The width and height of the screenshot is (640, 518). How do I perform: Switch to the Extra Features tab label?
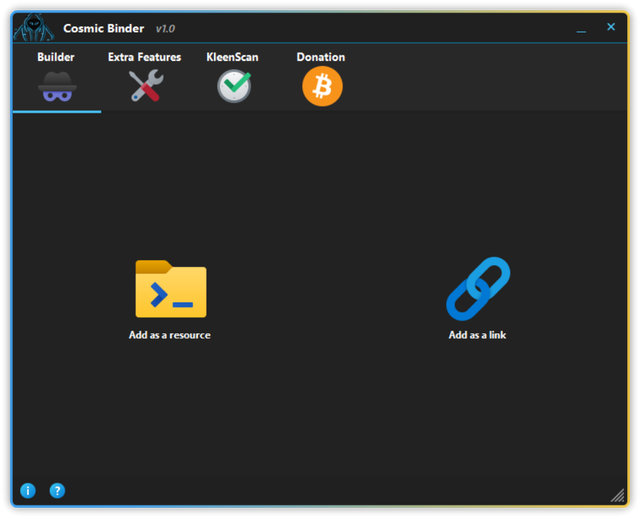(145, 57)
